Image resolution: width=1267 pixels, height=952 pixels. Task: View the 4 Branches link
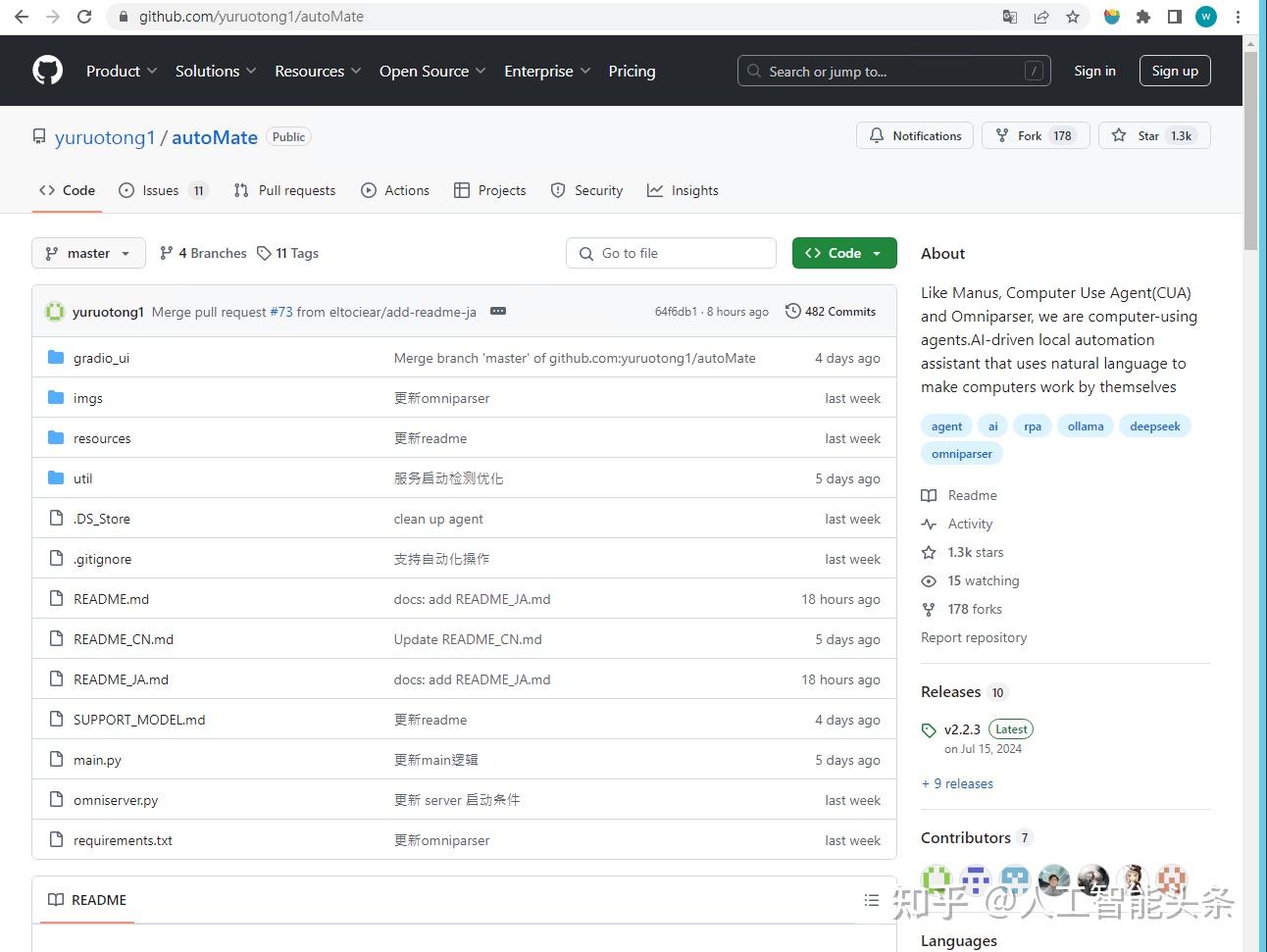point(203,253)
